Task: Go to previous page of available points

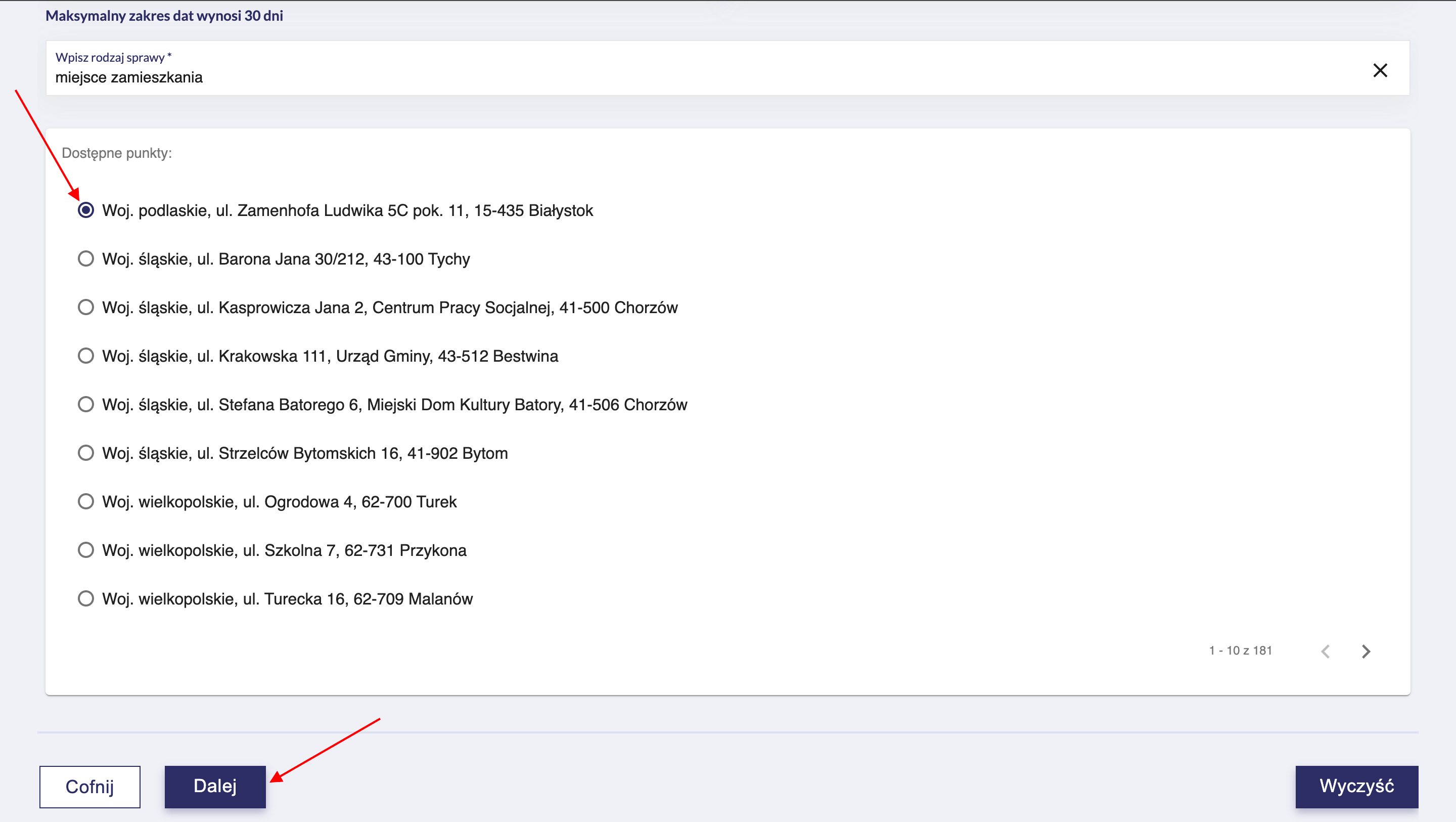Action: [1326, 651]
